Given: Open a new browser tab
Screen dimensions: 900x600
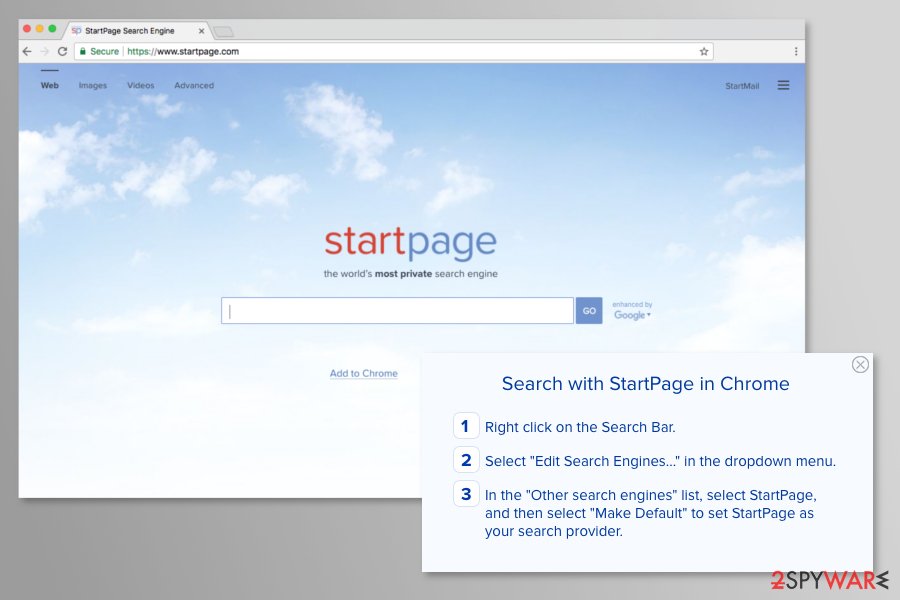Looking at the screenshot, I should (x=223, y=31).
